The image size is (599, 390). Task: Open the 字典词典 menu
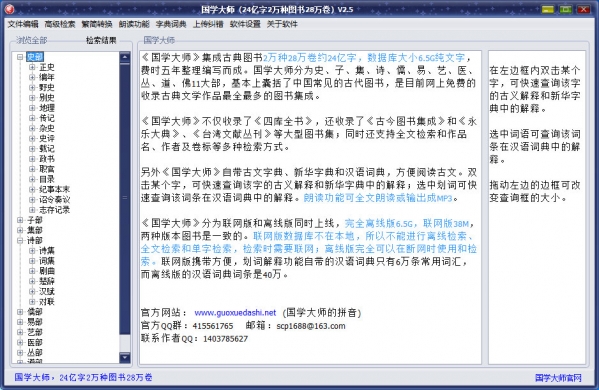171,24
